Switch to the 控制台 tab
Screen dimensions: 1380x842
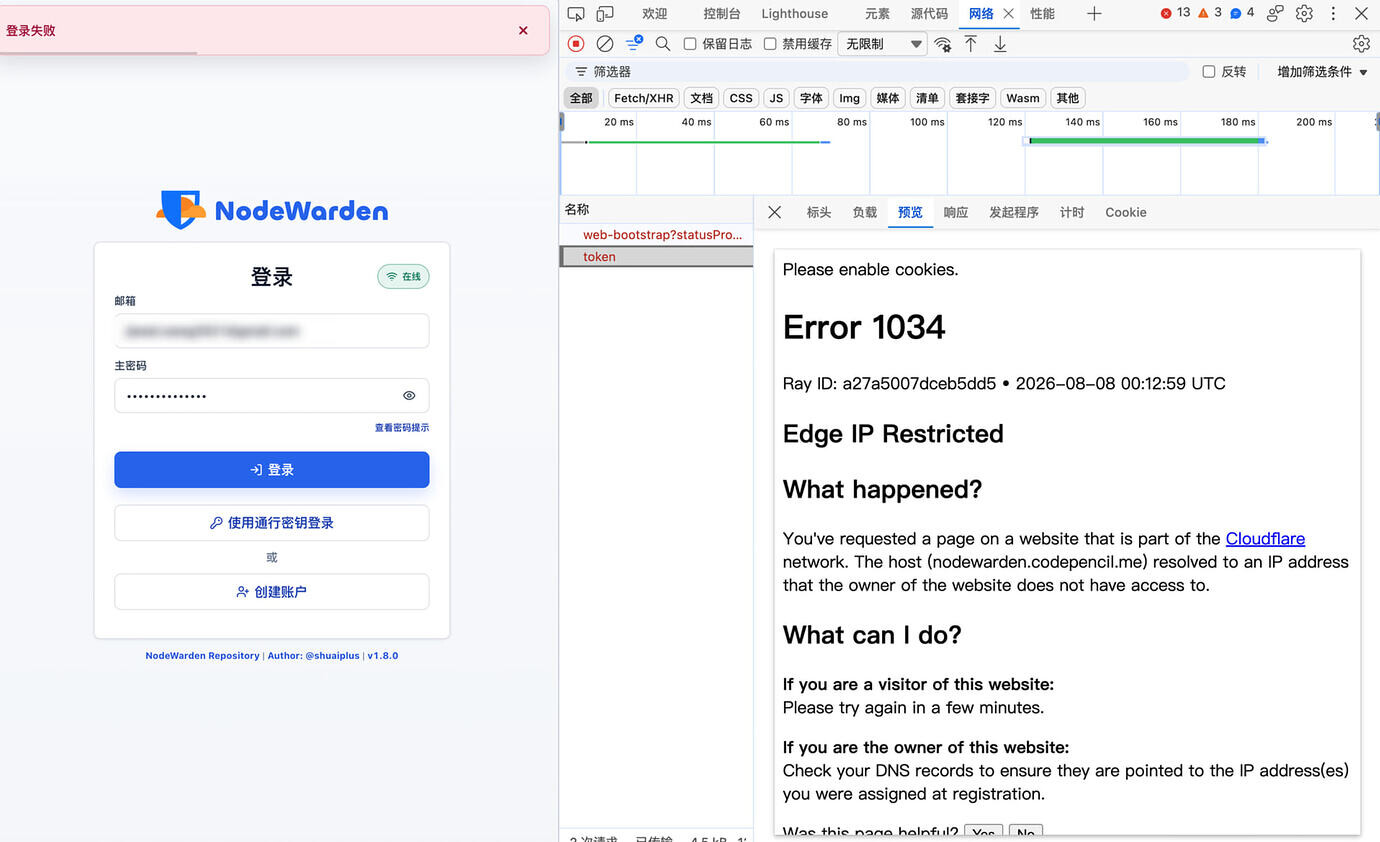[x=722, y=14]
